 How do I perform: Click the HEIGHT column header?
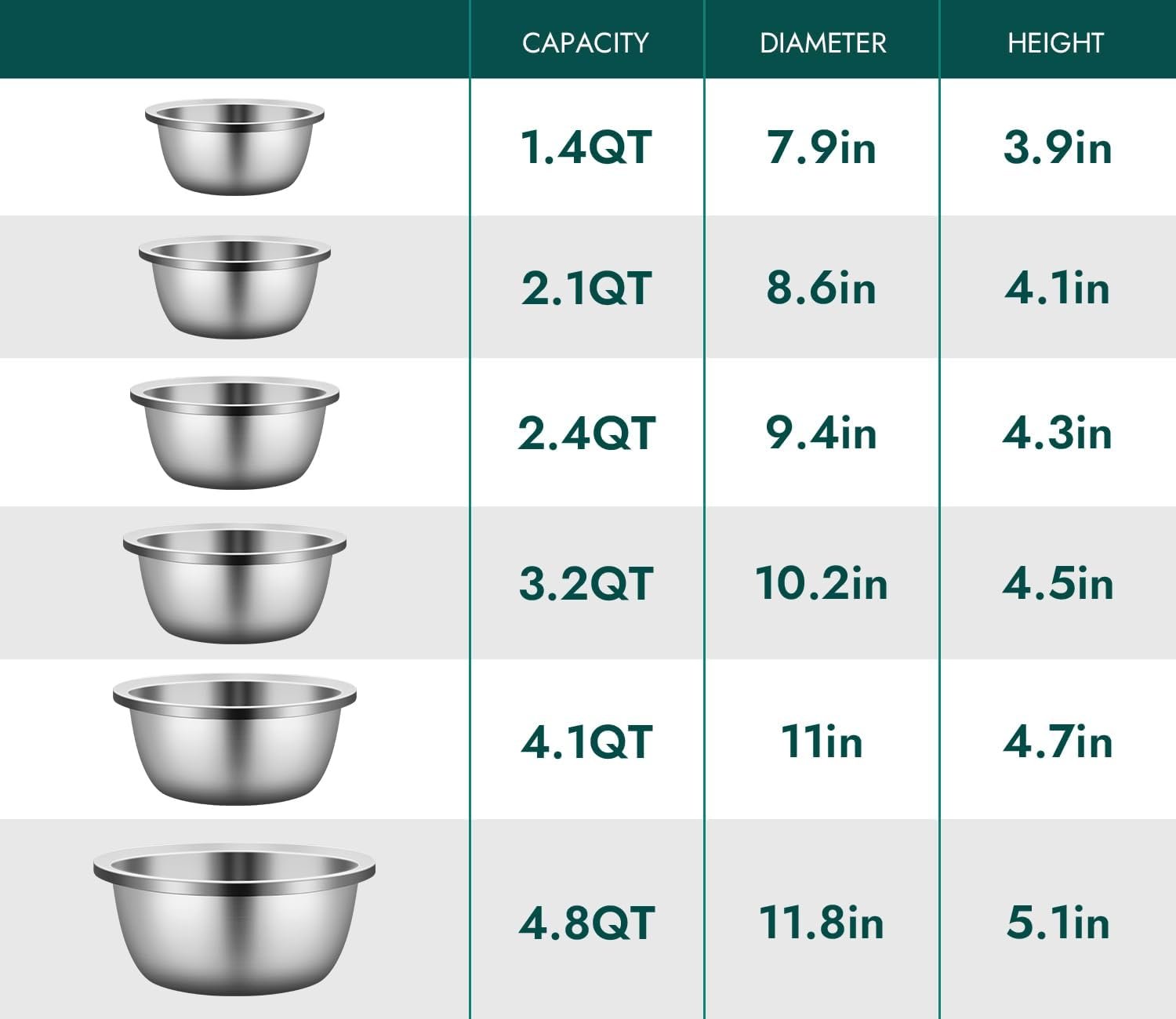click(1055, 42)
